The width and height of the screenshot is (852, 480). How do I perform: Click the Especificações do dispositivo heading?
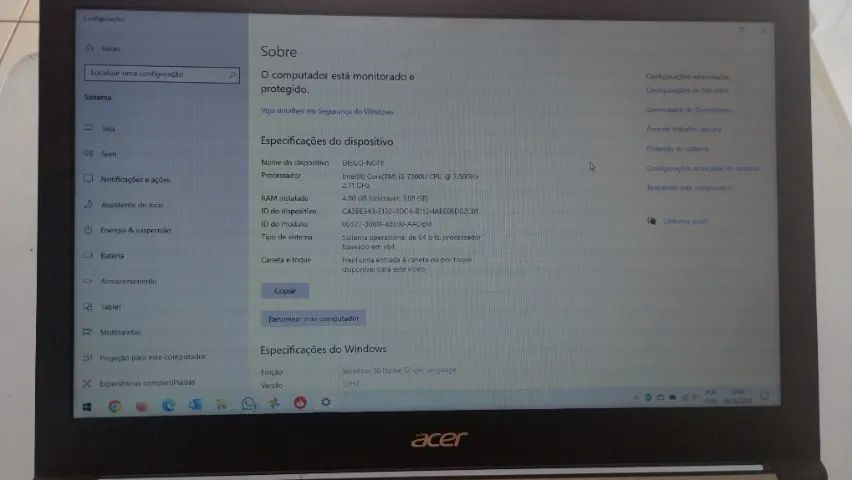click(x=327, y=141)
